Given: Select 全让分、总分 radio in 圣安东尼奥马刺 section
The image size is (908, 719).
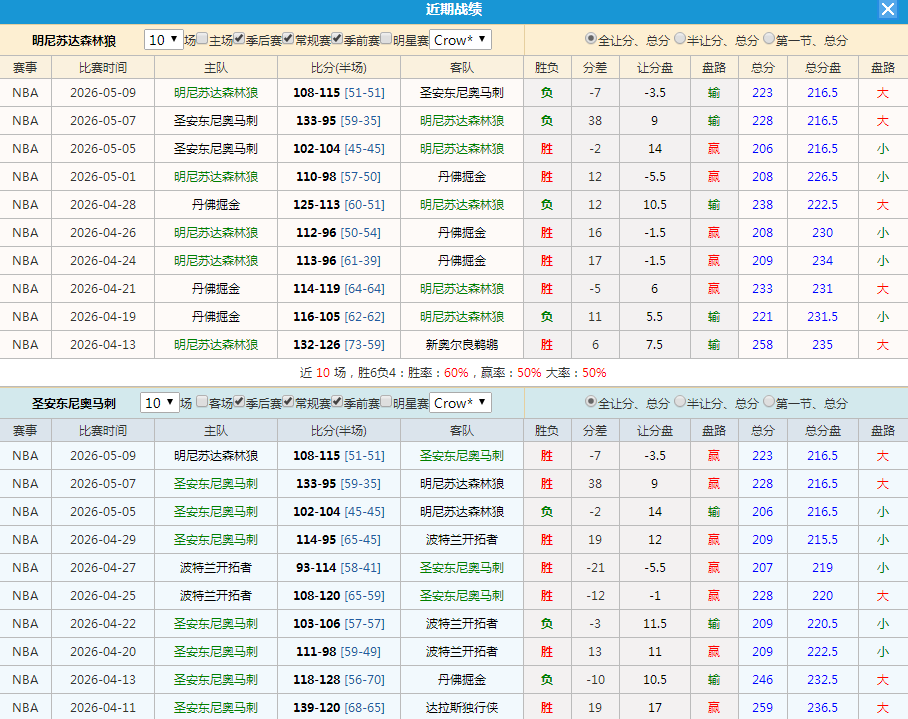Looking at the screenshot, I should [591, 401].
